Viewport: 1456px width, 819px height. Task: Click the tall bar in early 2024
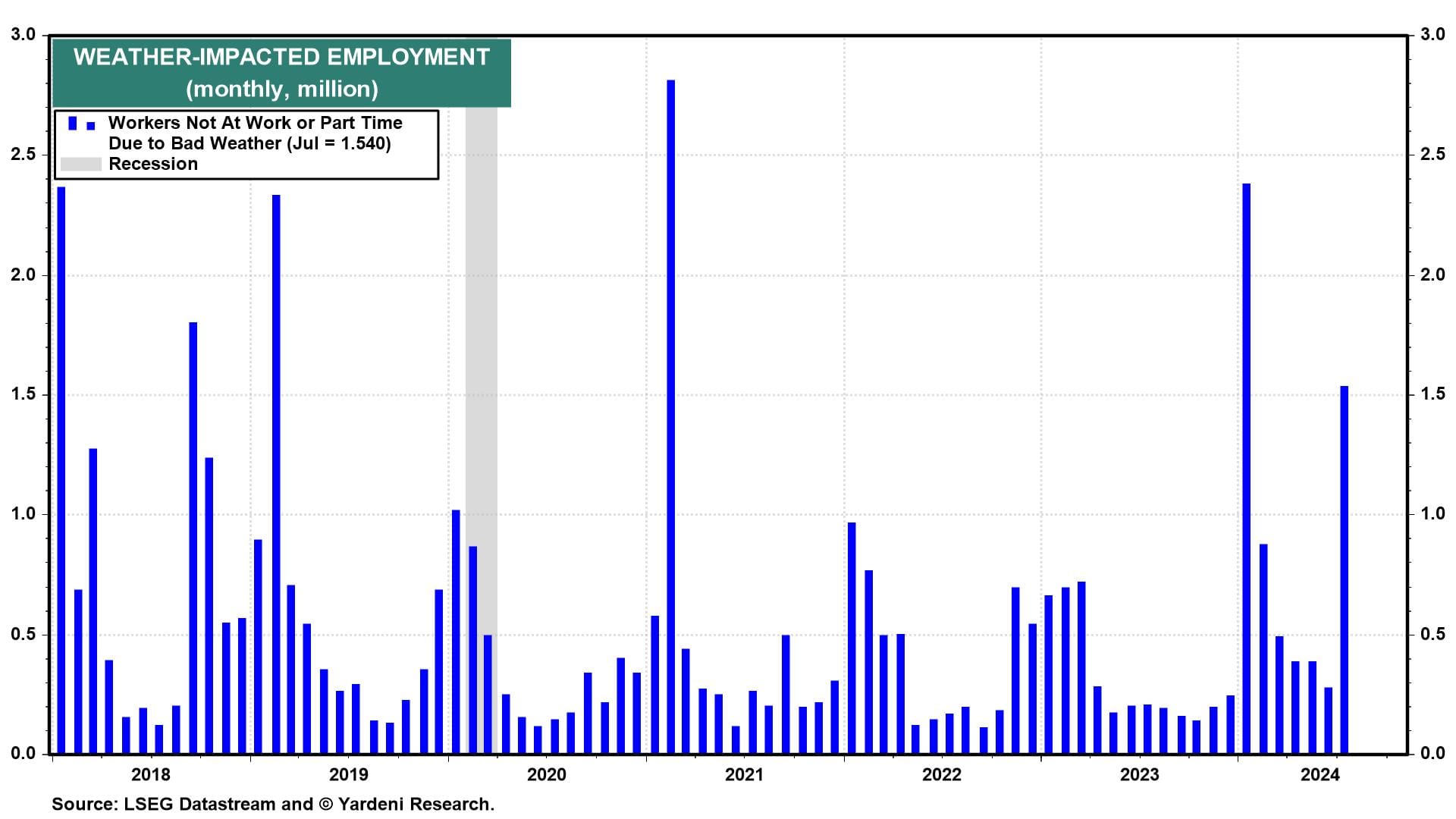click(1246, 469)
